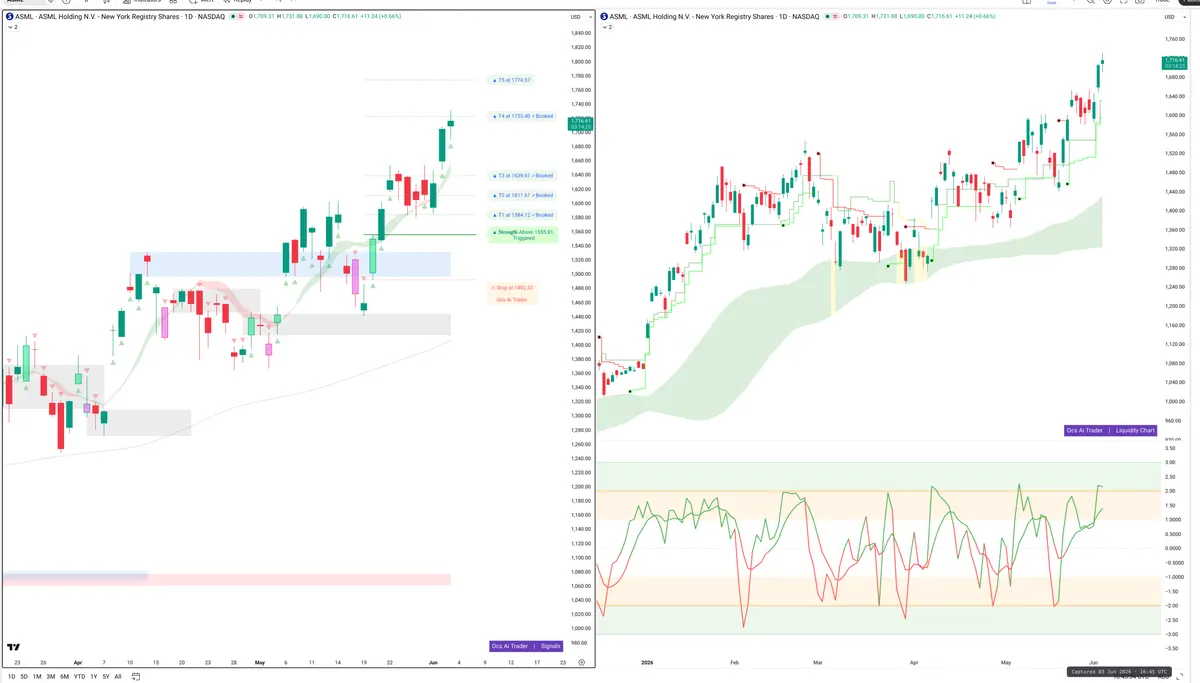Open the go-to-date calendar icon
The height and width of the screenshot is (683, 1200).
[134, 676]
